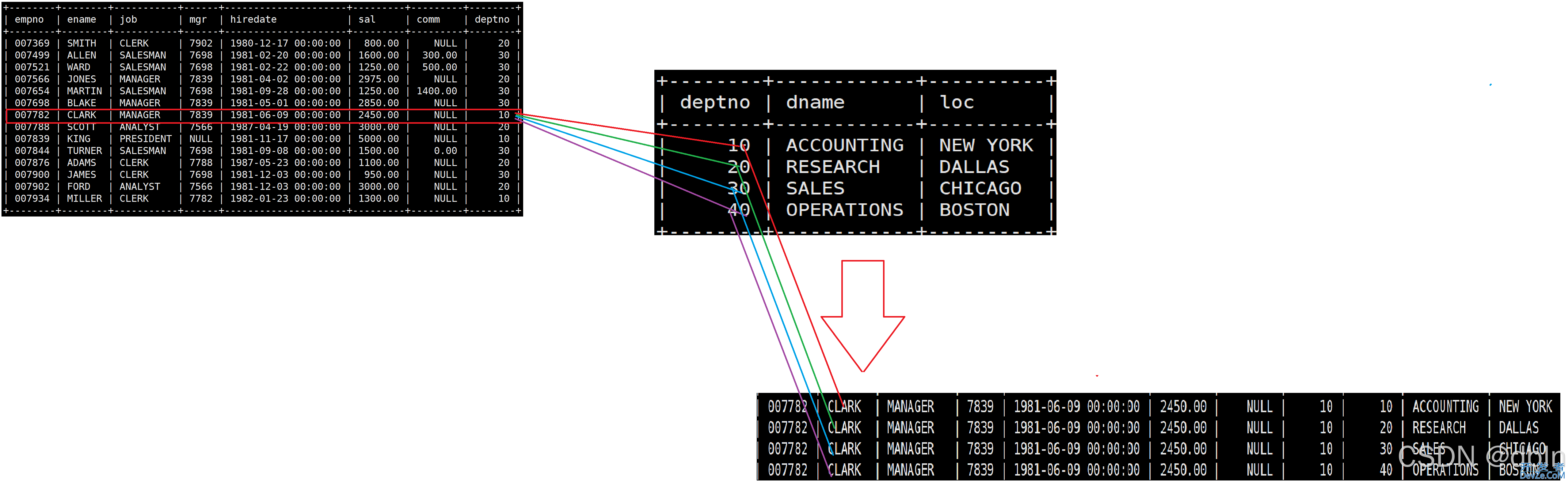The height and width of the screenshot is (482, 1568).
Task: Select employee name SMITH
Action: coord(82,43)
